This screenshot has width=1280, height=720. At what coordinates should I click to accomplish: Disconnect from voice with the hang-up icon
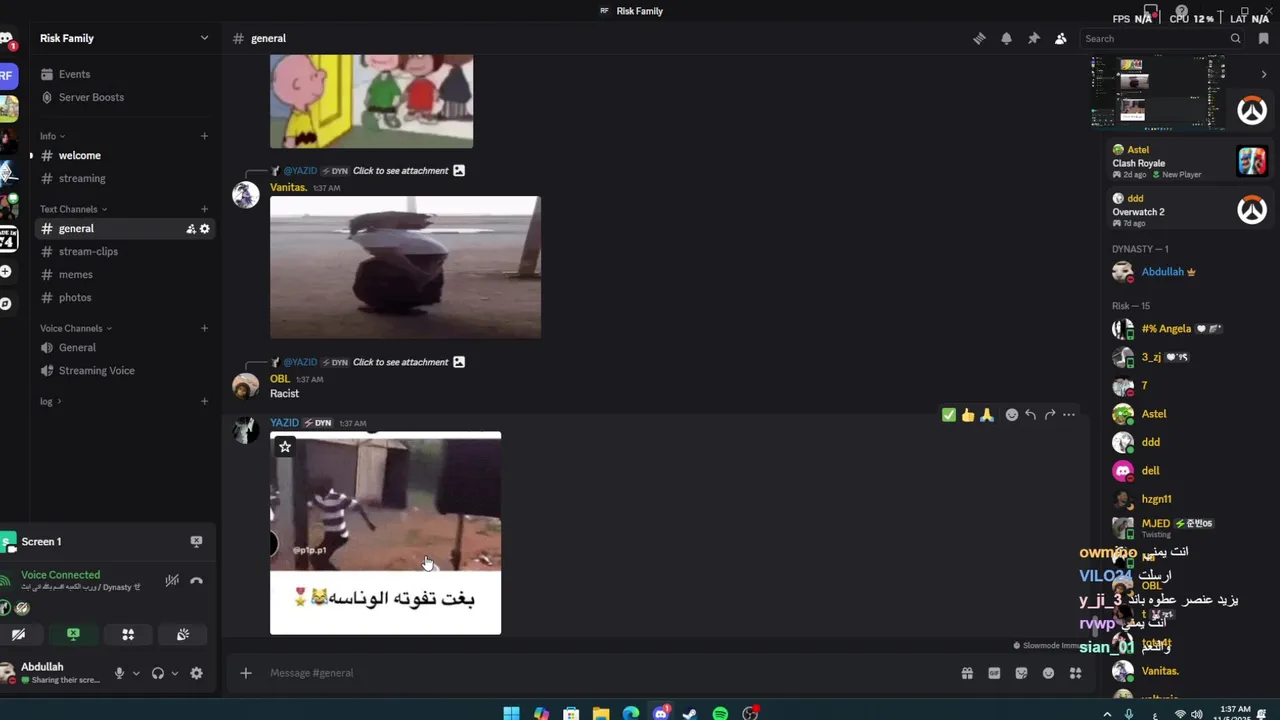tap(197, 580)
